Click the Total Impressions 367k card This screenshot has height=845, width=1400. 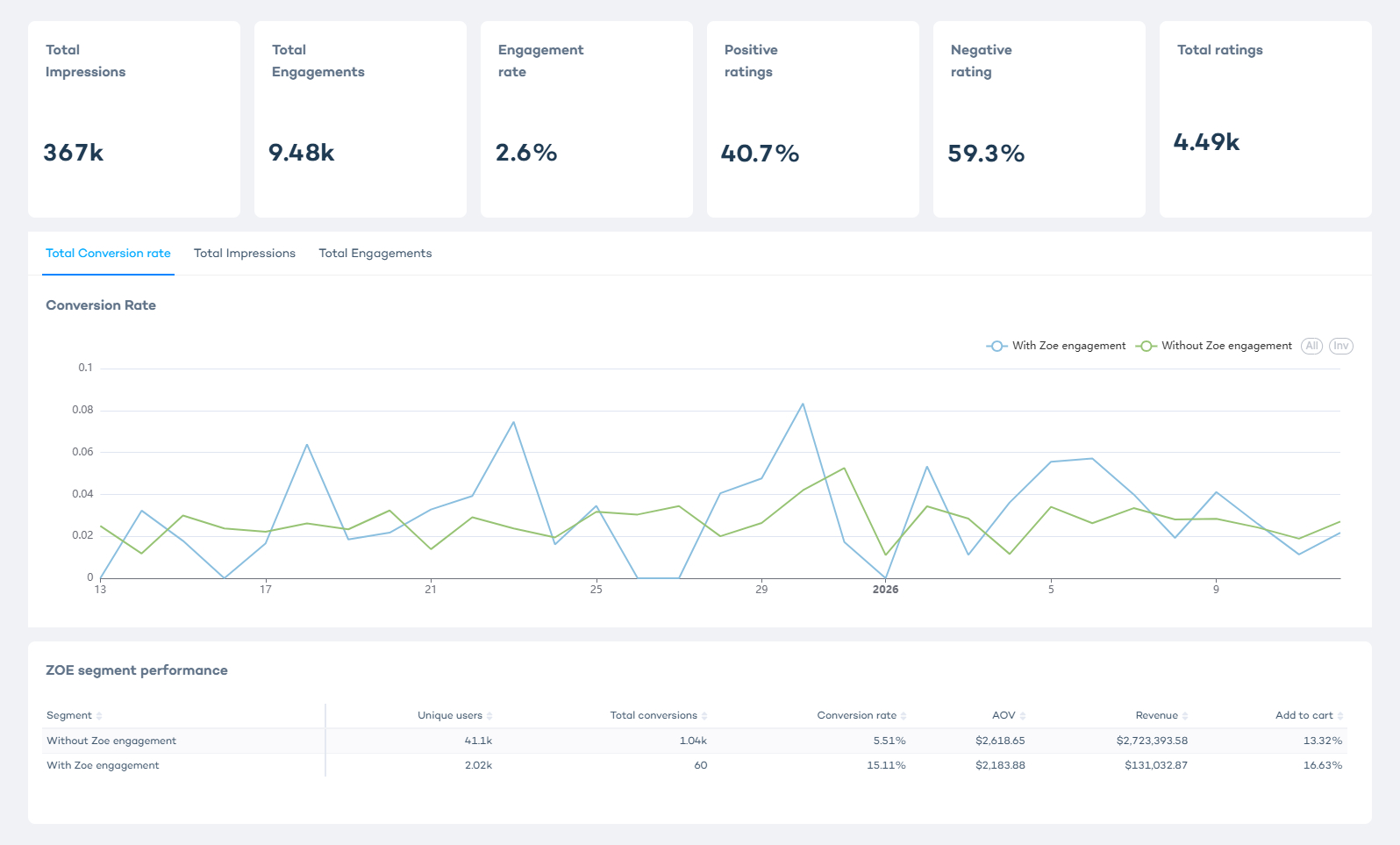pos(134,119)
